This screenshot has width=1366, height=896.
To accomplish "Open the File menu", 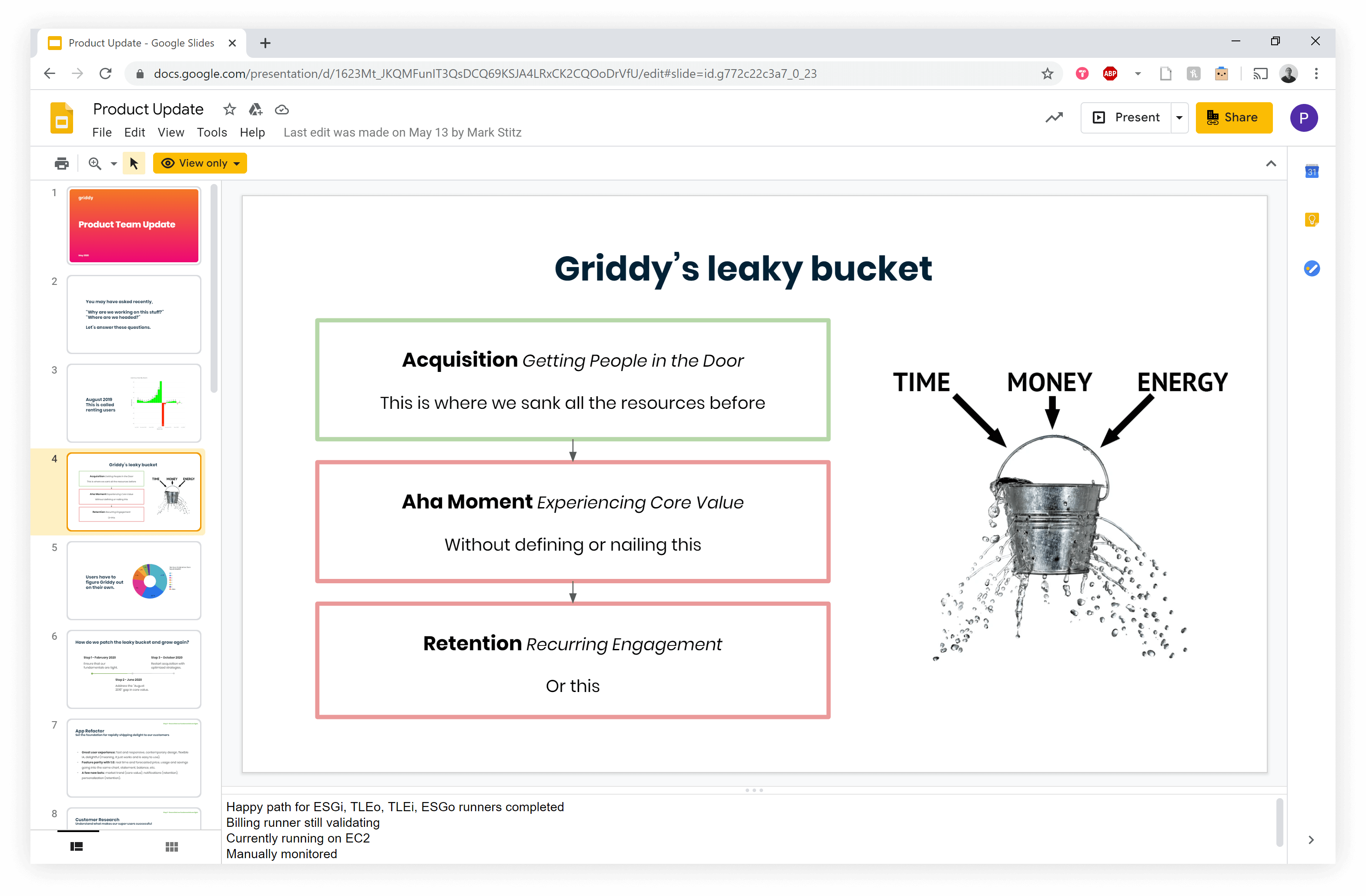I will pos(102,133).
